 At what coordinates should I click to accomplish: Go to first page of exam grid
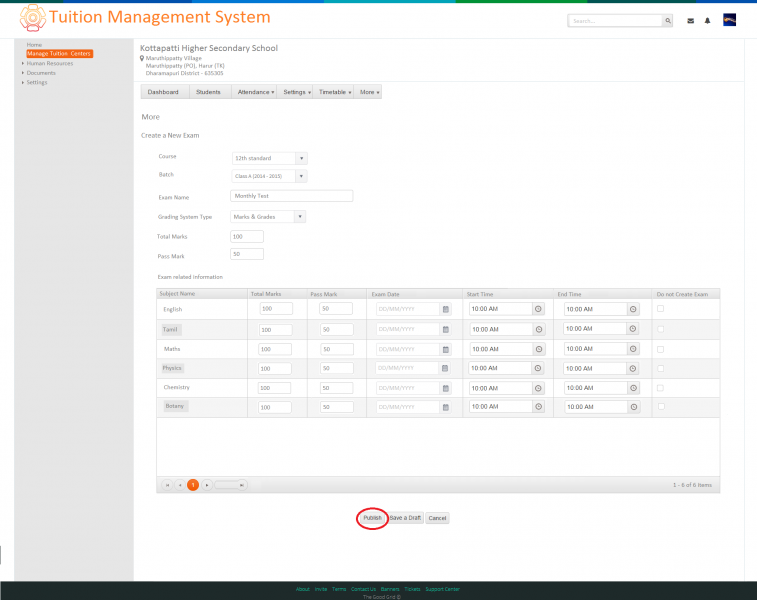(x=167, y=485)
